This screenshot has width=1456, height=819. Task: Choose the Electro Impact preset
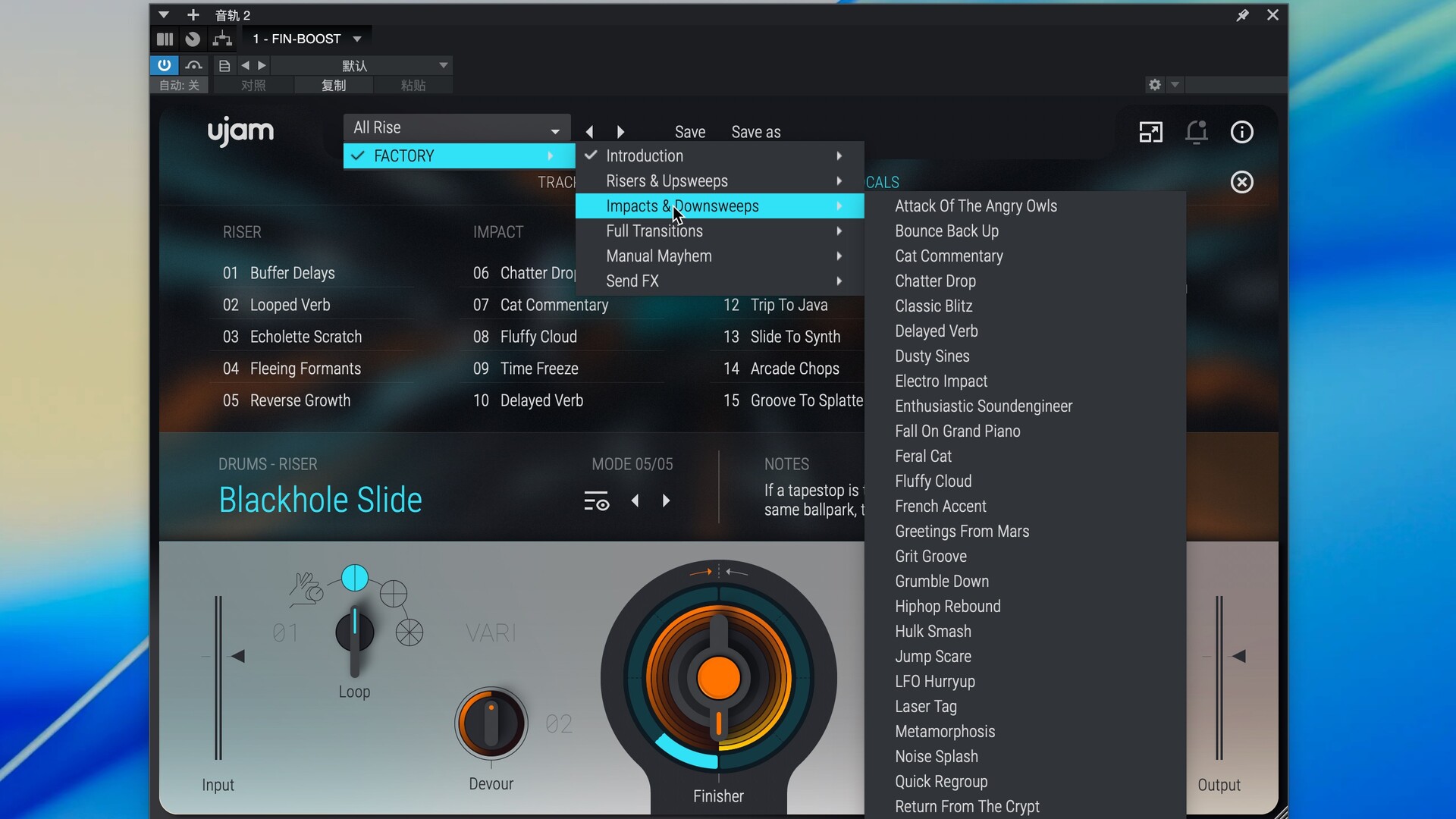(1025, 381)
